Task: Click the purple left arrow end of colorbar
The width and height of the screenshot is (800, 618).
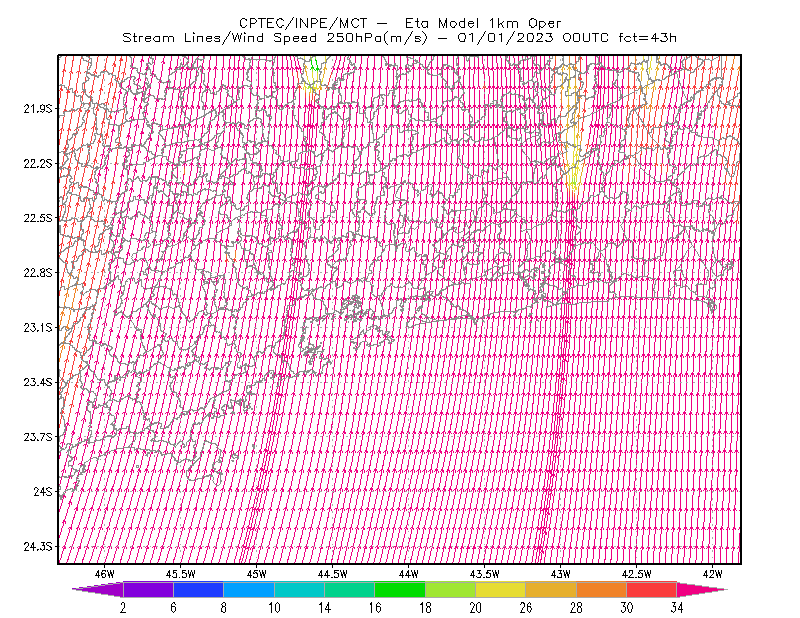Action: coord(98,589)
